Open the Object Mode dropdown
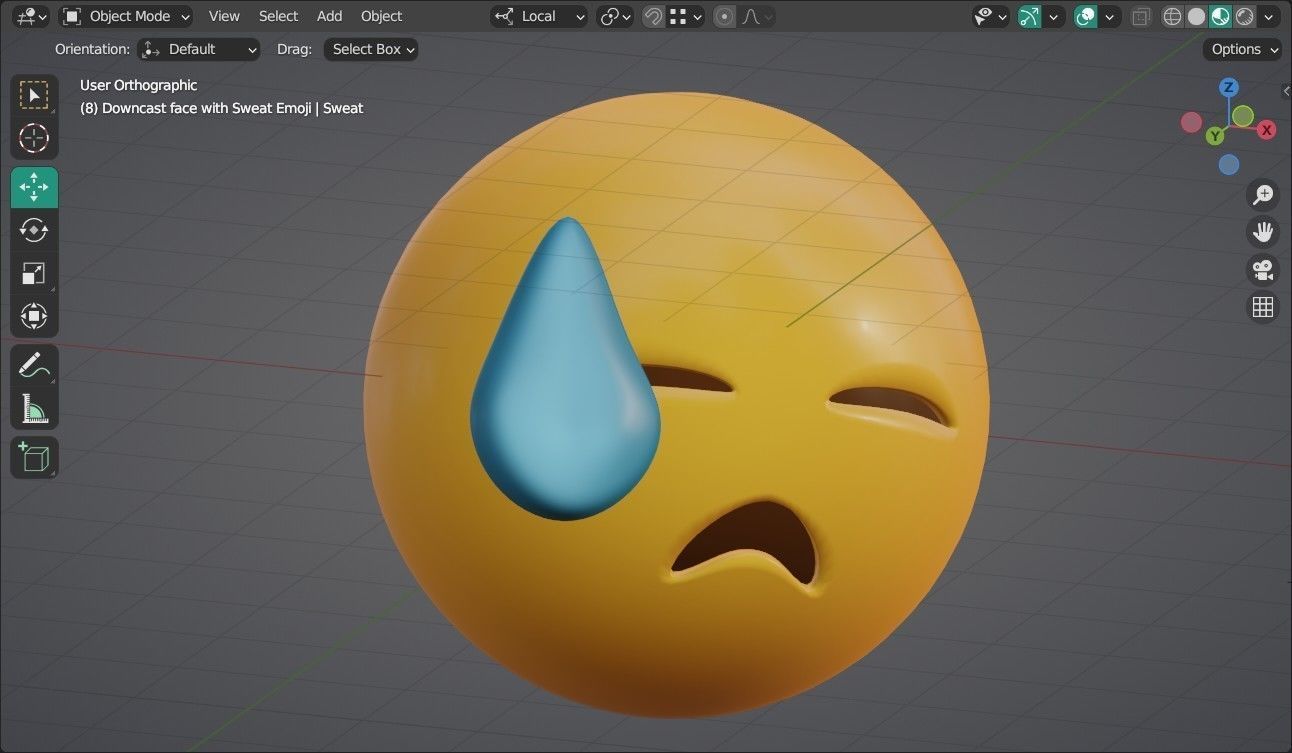The width and height of the screenshot is (1292, 753). [x=125, y=16]
